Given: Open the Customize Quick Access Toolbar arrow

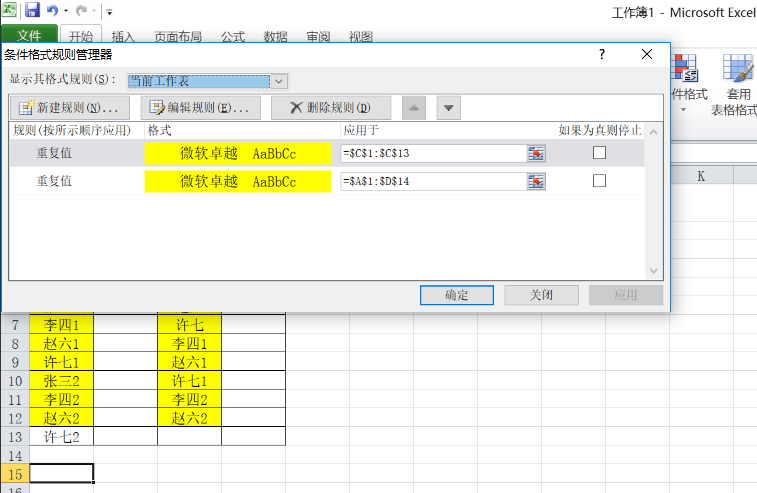Looking at the screenshot, I should click(110, 12).
